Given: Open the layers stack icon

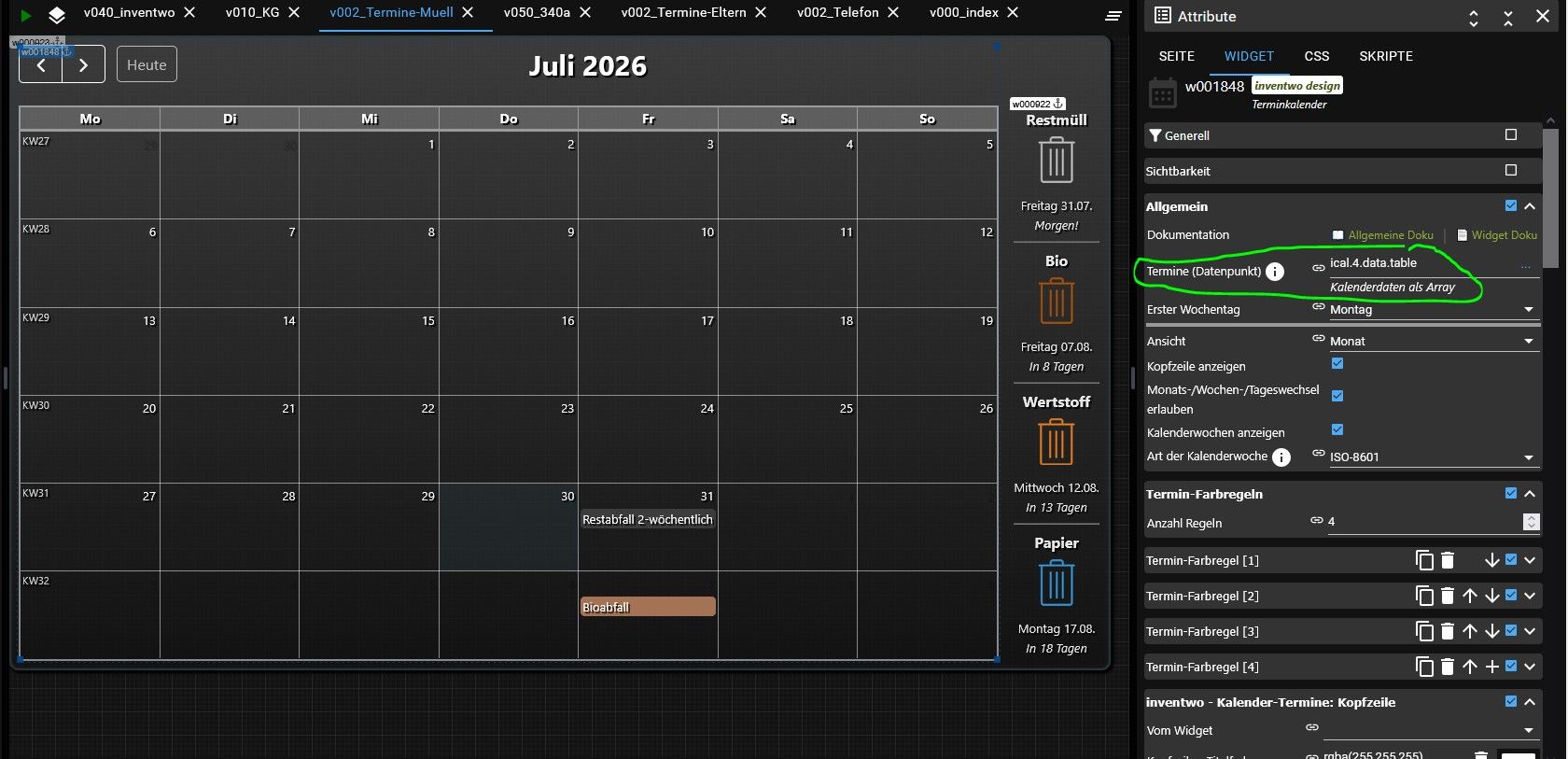Looking at the screenshot, I should coord(57,15).
